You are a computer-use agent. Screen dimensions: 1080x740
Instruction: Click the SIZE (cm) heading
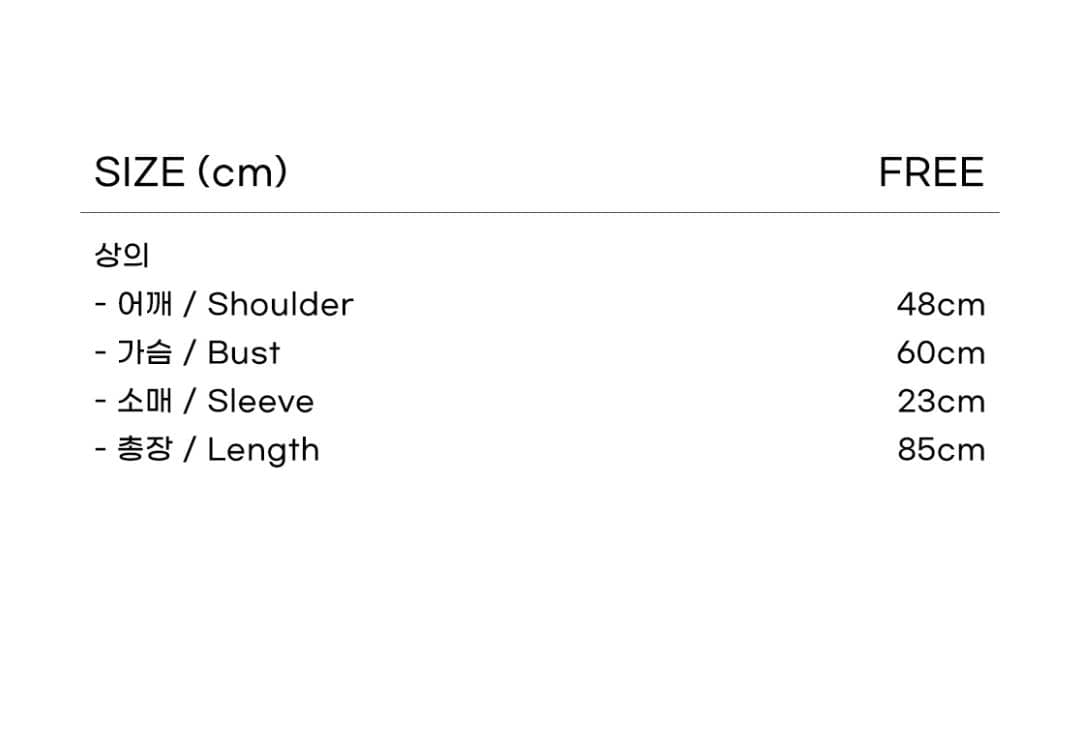(191, 172)
